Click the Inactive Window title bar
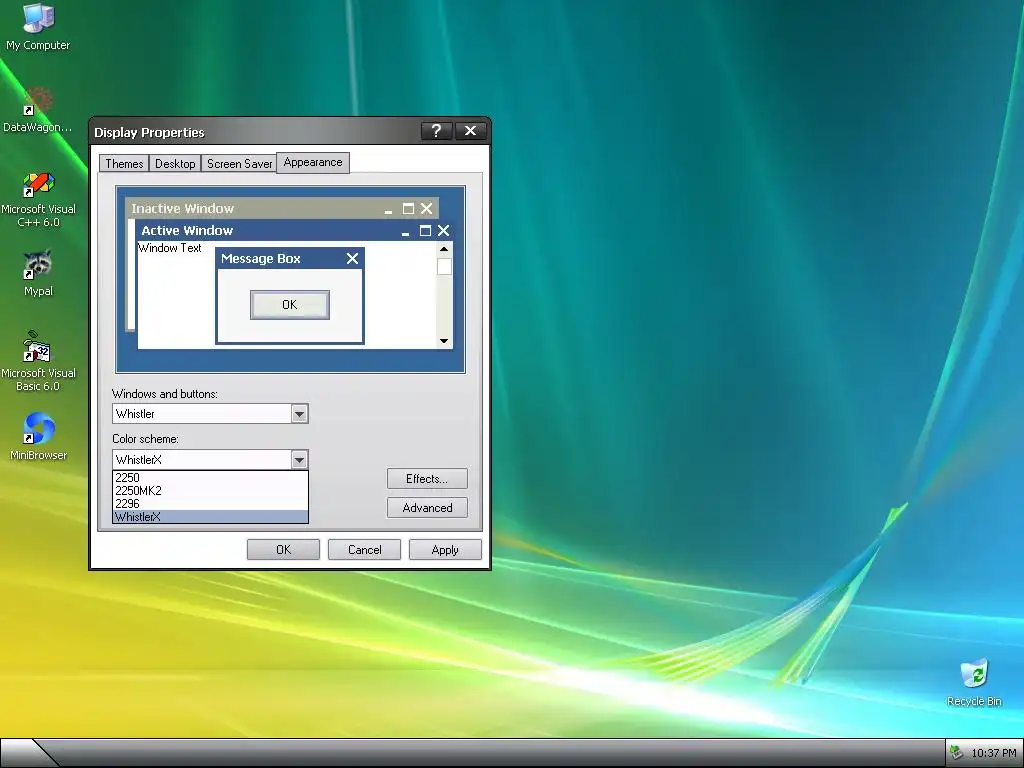1024x768 pixels. [282, 208]
